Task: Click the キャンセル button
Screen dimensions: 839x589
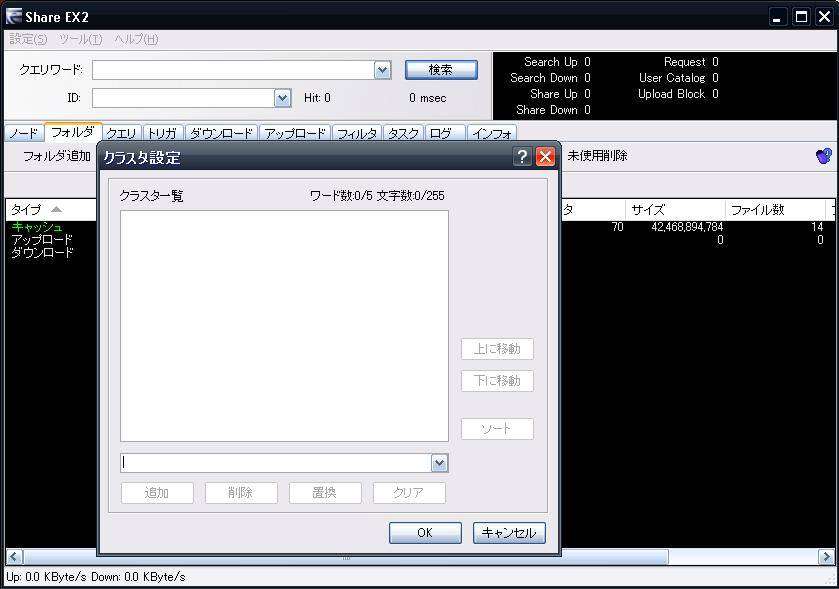Action: pos(509,533)
